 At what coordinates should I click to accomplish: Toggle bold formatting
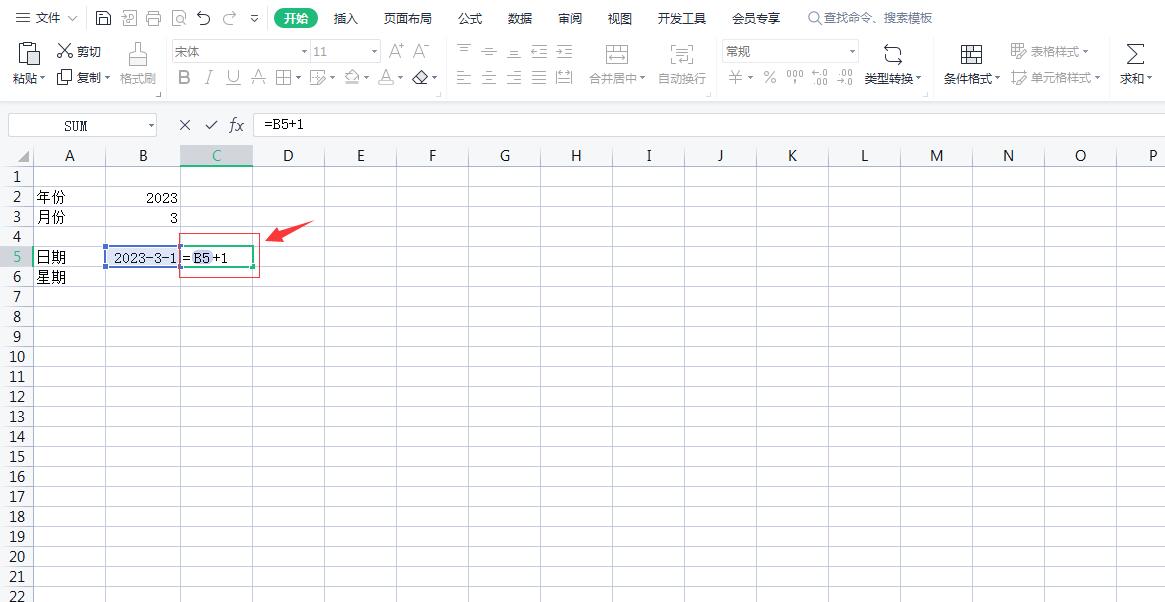183,77
